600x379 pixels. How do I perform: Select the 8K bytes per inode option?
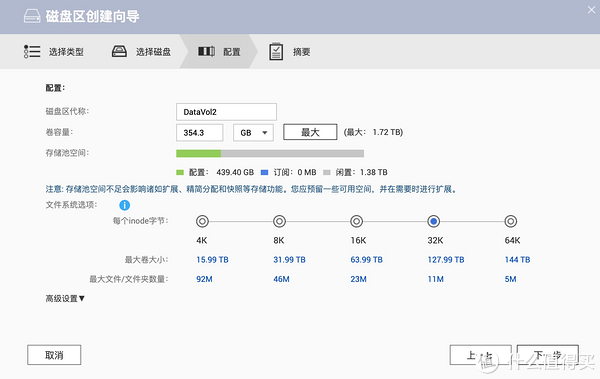click(279, 221)
